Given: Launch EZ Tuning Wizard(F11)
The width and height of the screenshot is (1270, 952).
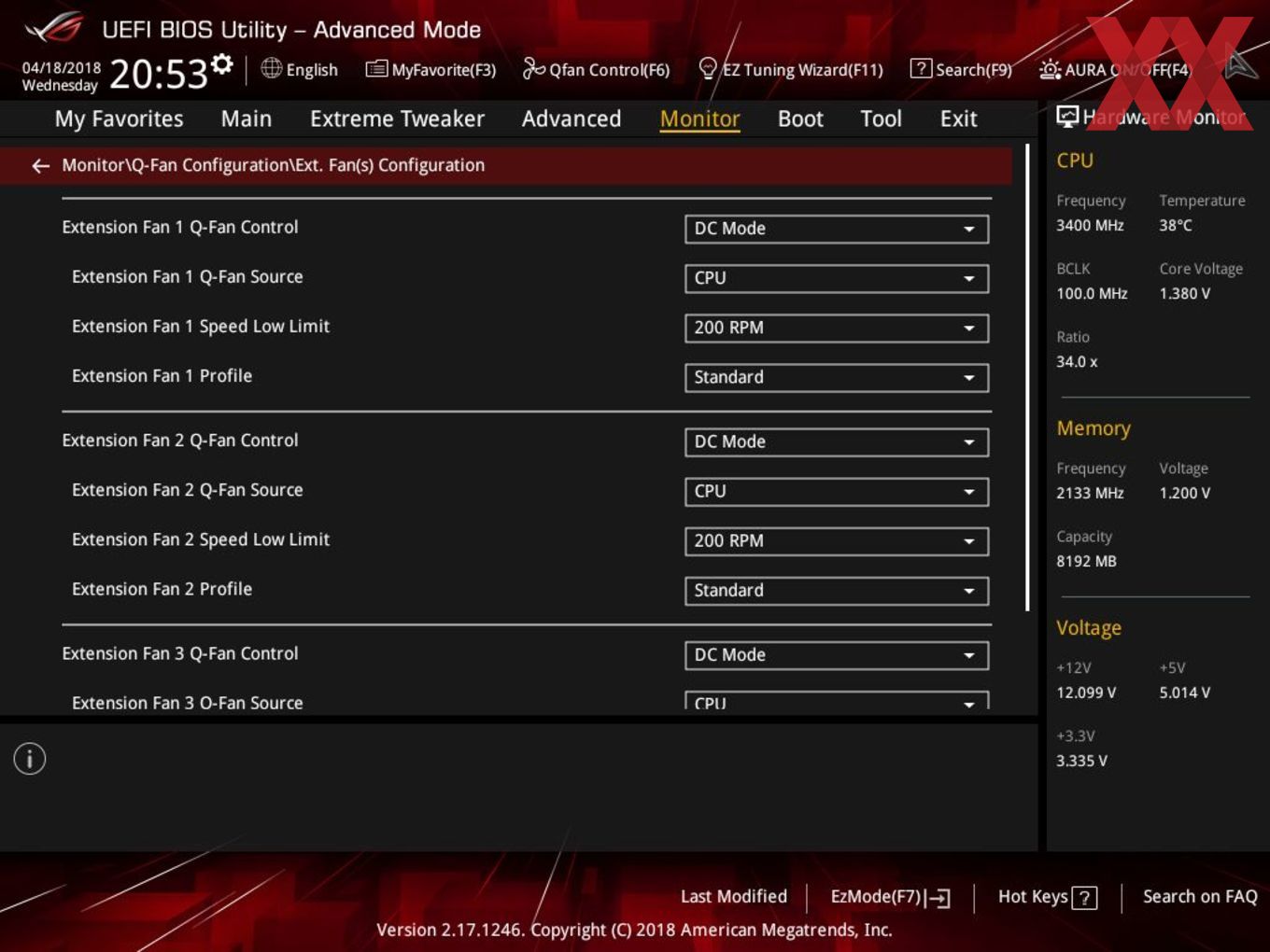Looking at the screenshot, I should coord(791,70).
